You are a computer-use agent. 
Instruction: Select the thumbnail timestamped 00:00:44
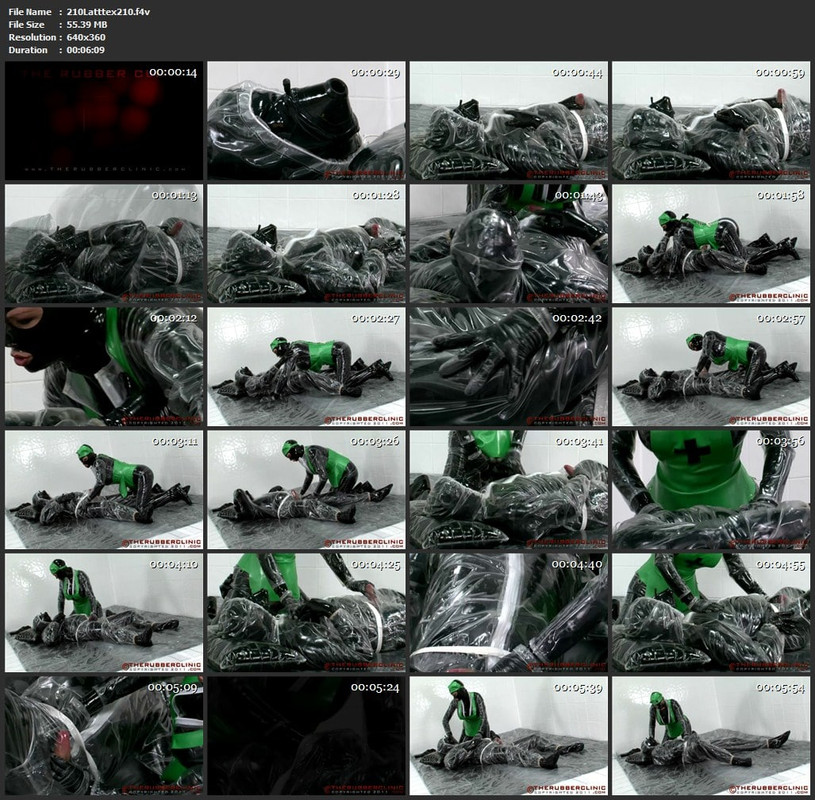(x=508, y=121)
